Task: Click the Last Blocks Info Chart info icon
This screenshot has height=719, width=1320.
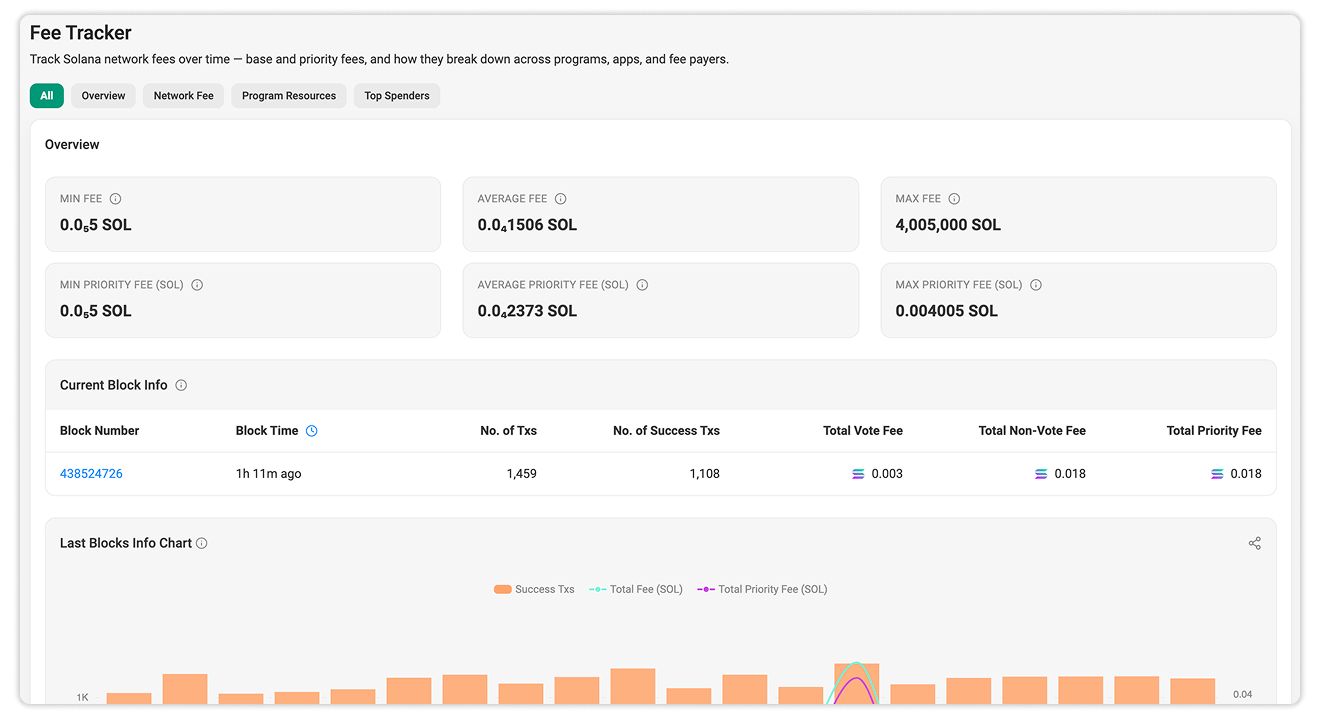Action: (x=201, y=543)
